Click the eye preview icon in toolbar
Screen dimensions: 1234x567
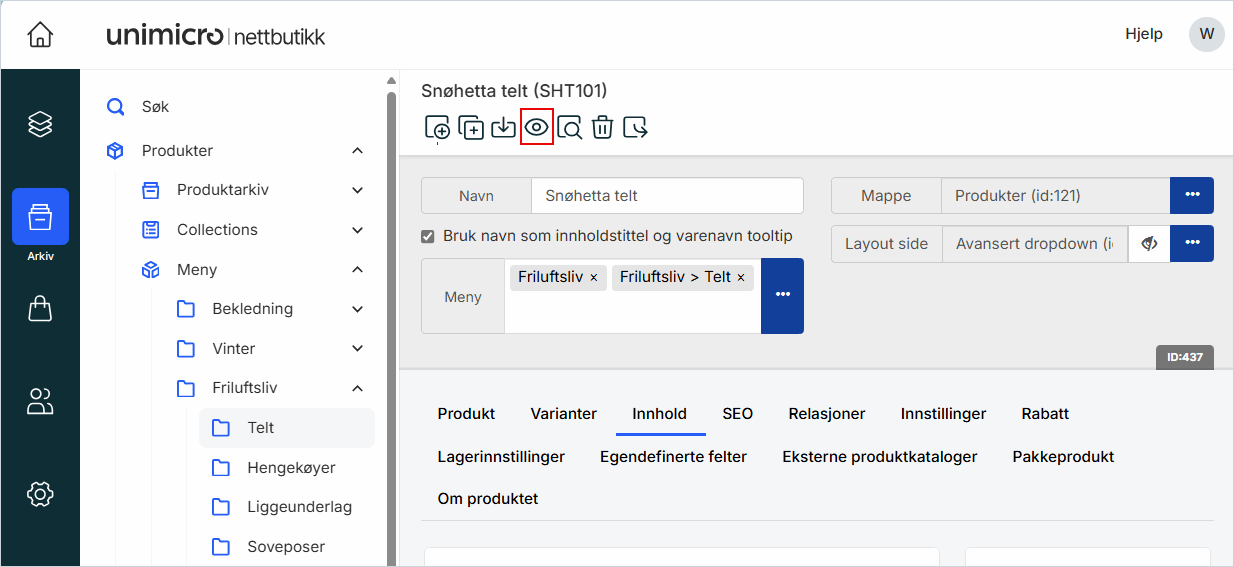[x=537, y=128]
